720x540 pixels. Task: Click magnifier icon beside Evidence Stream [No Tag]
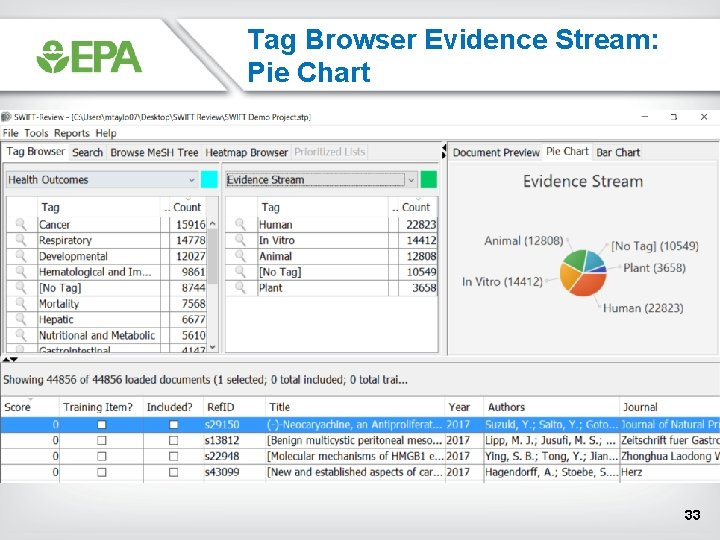coord(240,271)
